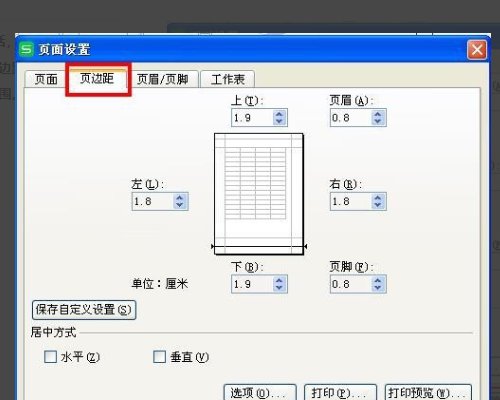Switch to the 工作表 tab
The width and height of the screenshot is (500, 400).
pos(228,79)
